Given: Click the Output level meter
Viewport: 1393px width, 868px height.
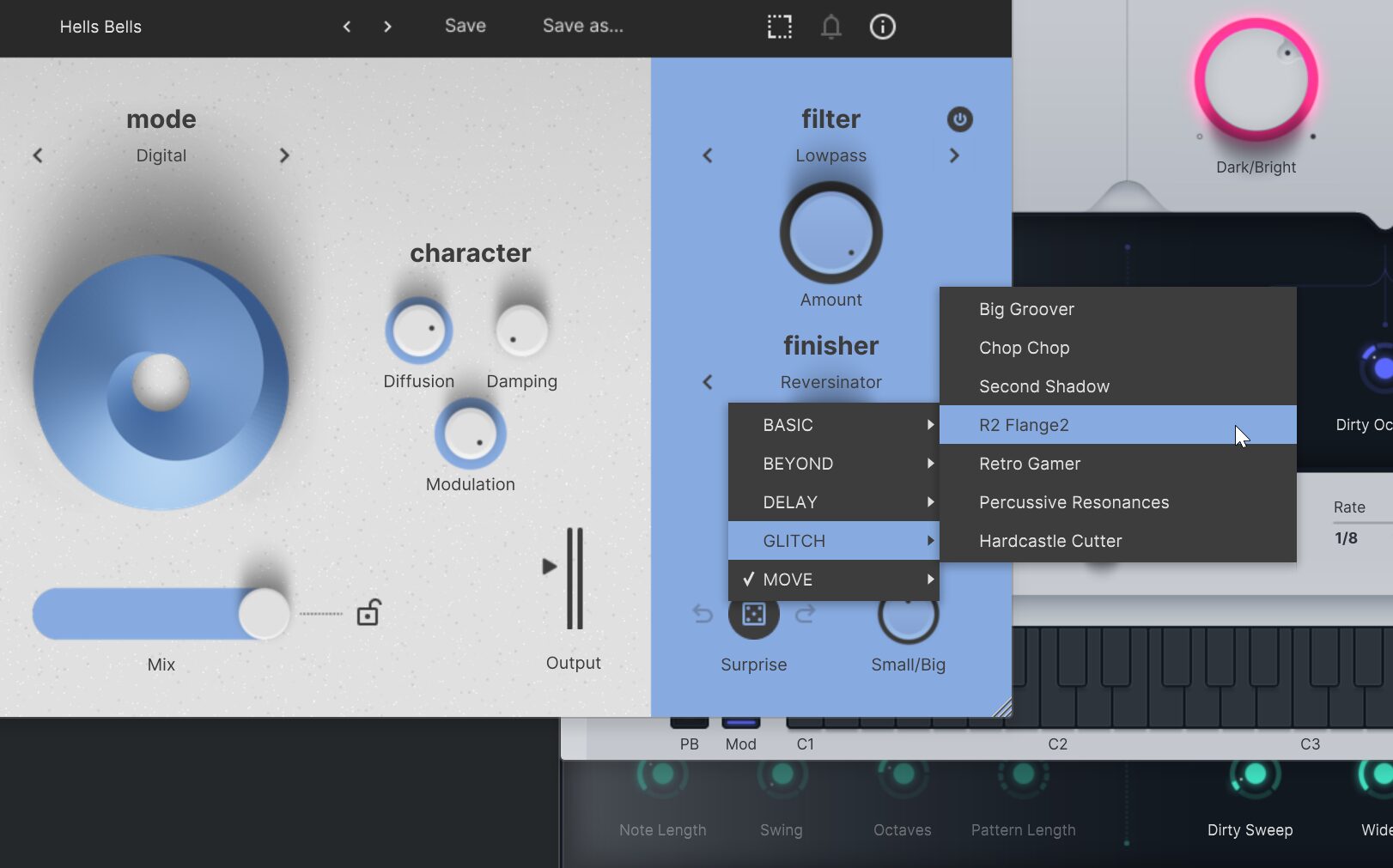Looking at the screenshot, I should [x=575, y=579].
